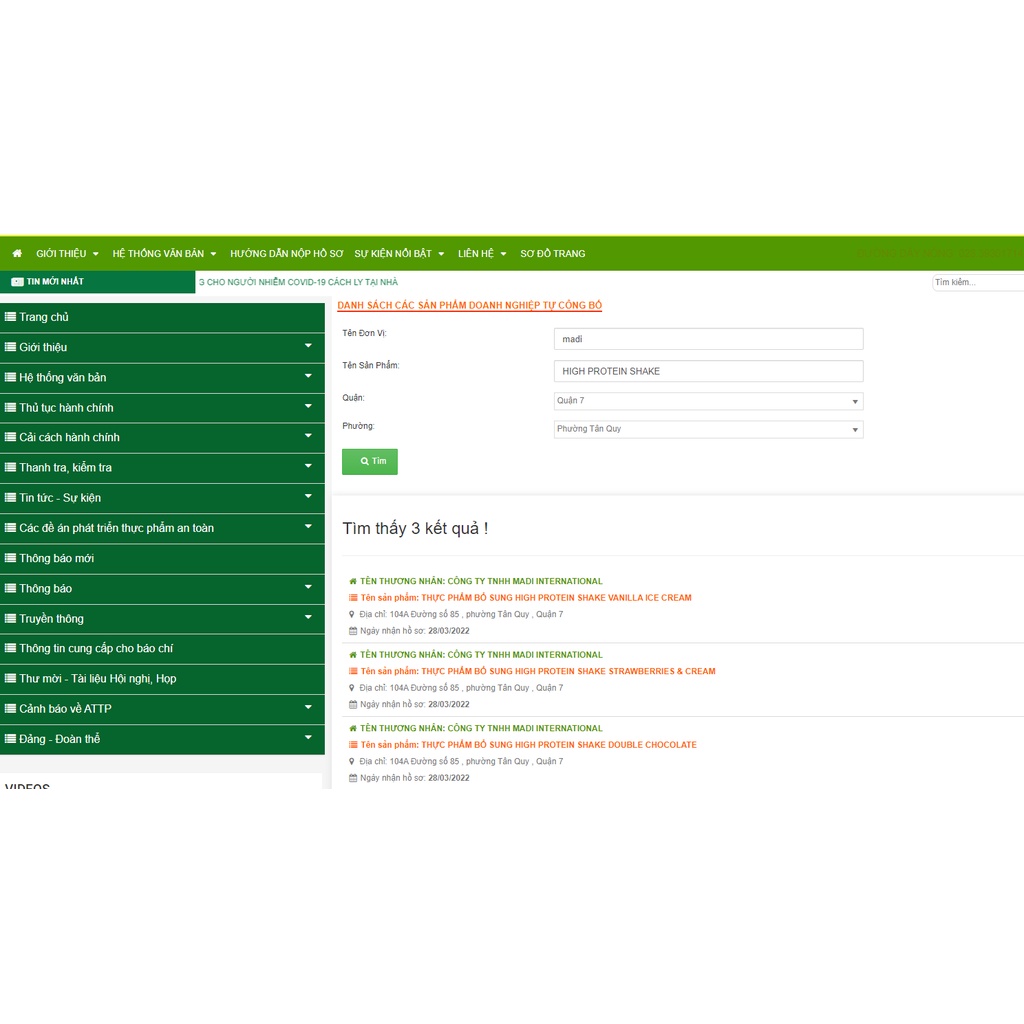
Task: Go to SƠ ĐỒ TRANG in navigation bar
Action: click(x=552, y=254)
